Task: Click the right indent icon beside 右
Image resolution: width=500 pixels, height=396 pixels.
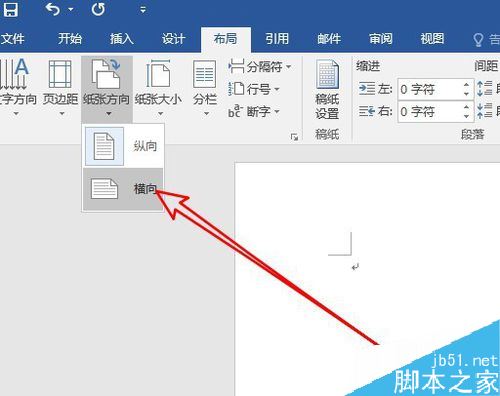Action: pyautogui.click(x=367, y=111)
